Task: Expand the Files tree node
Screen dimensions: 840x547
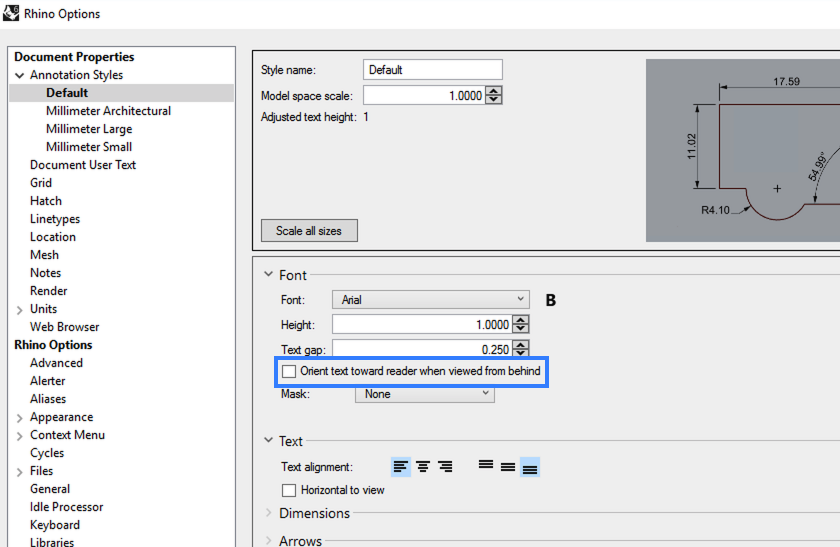Action: [x=20, y=472]
